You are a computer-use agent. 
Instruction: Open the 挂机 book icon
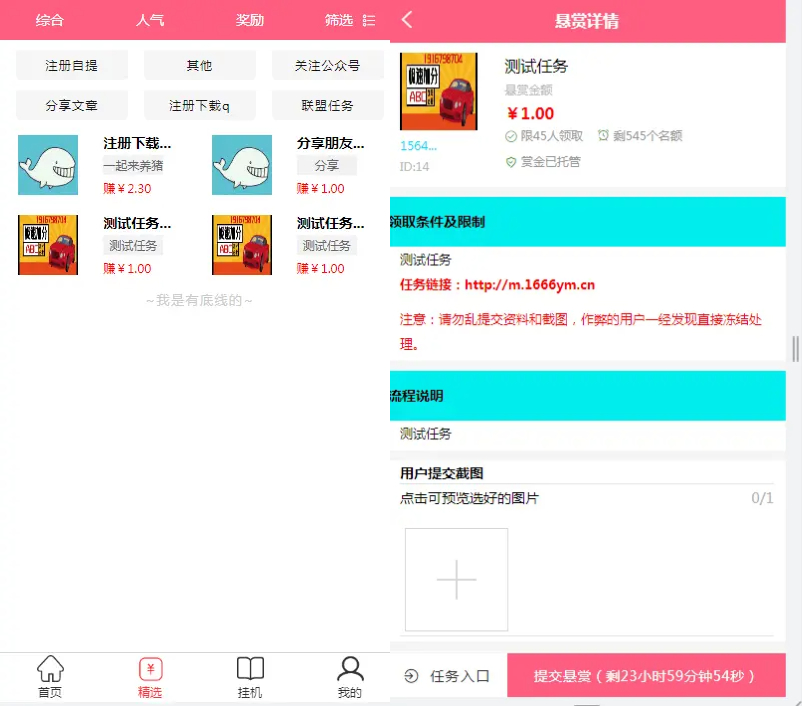(x=250, y=669)
